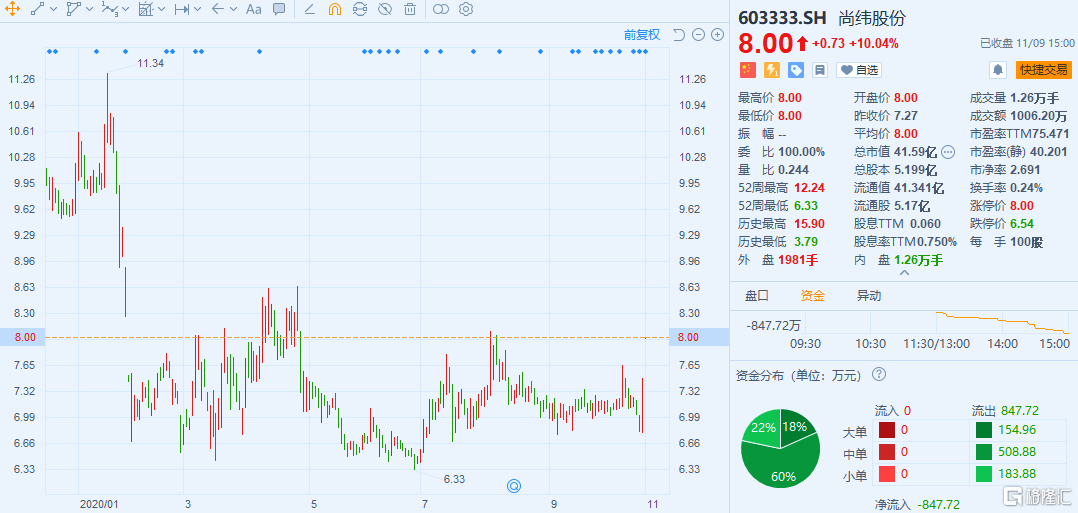Screen dimensions: 1078x513
Task: Click 成交额 1006.20万 value
Action: pyautogui.click(x=1039, y=116)
